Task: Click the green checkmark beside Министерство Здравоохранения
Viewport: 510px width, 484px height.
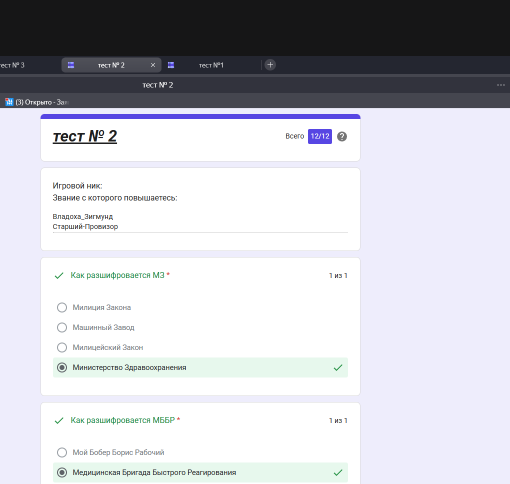Action: click(338, 368)
